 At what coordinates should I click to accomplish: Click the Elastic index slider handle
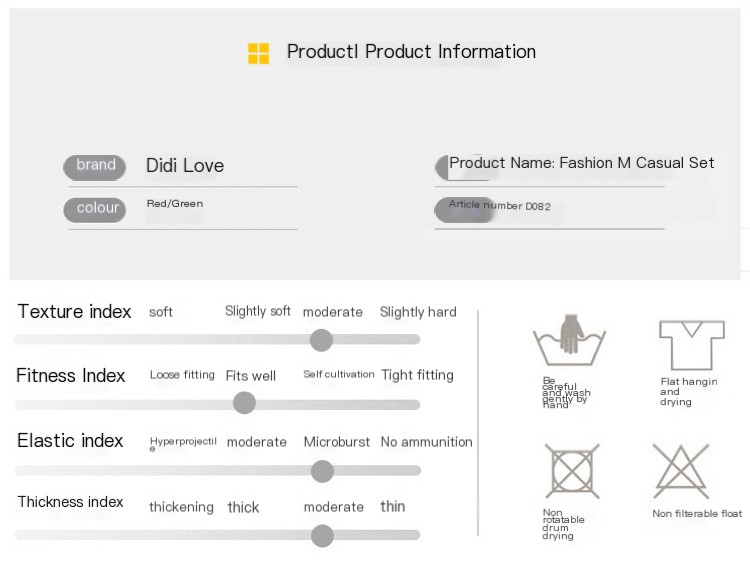[x=322, y=471]
